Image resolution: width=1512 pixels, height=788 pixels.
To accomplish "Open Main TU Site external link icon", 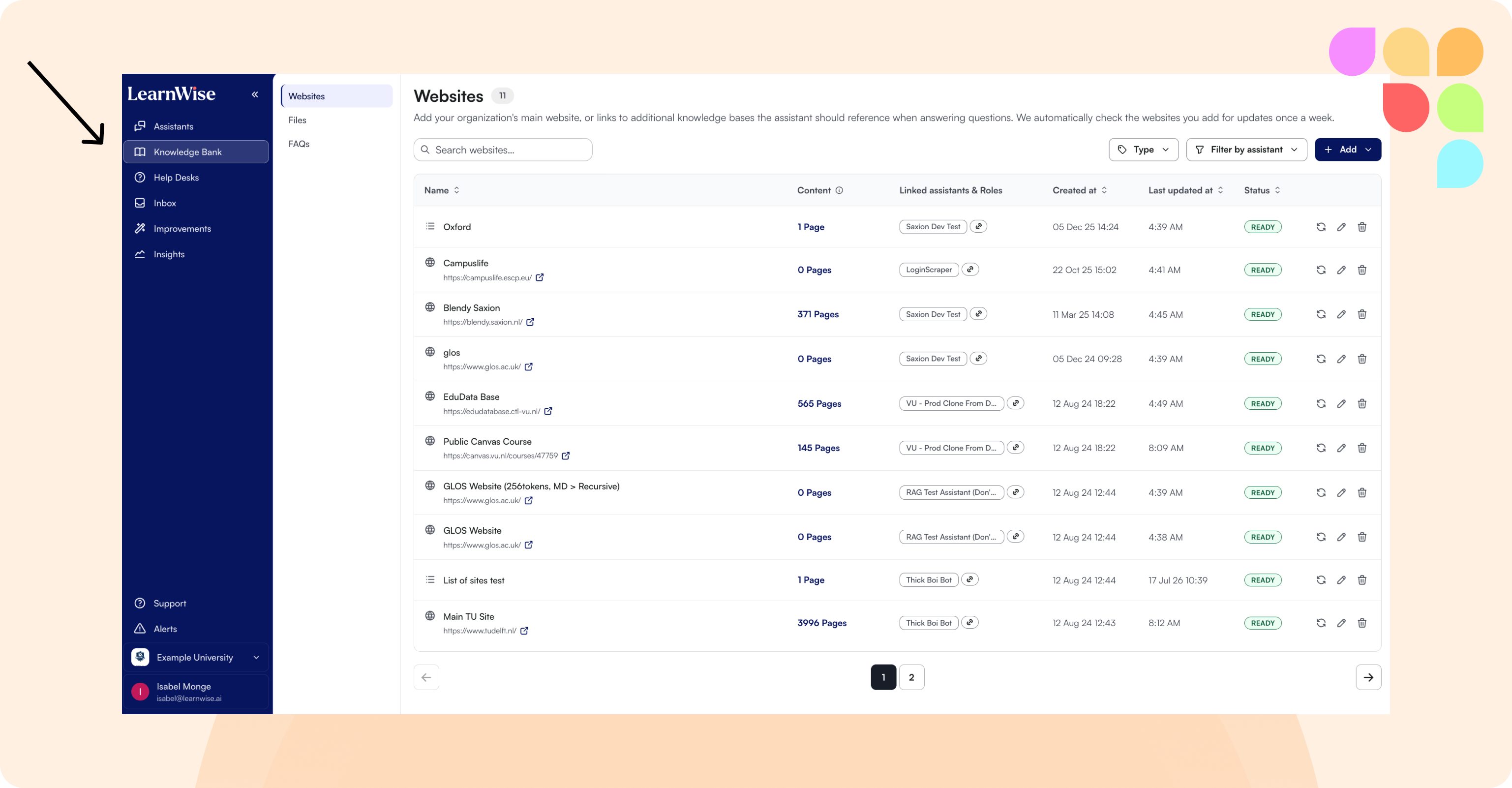I will (524, 631).
